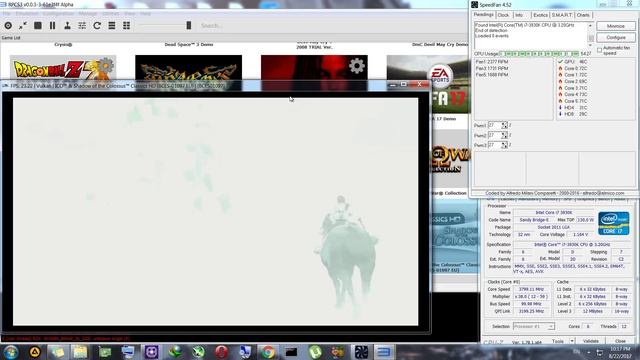The width and height of the screenshot is (640, 360).
Task: Click the icon size slider handle
Action: (189, 25)
